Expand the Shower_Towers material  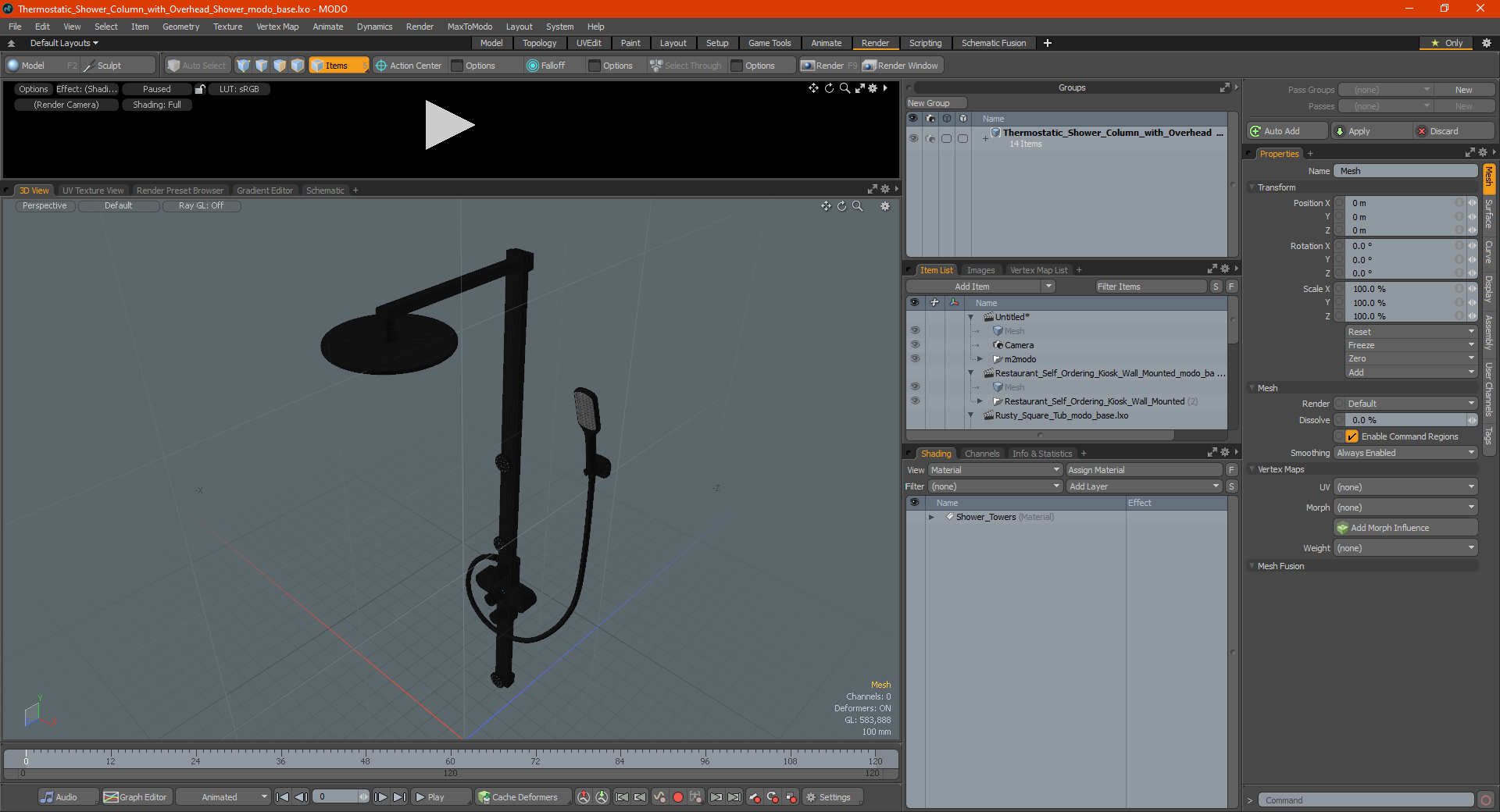tap(931, 517)
